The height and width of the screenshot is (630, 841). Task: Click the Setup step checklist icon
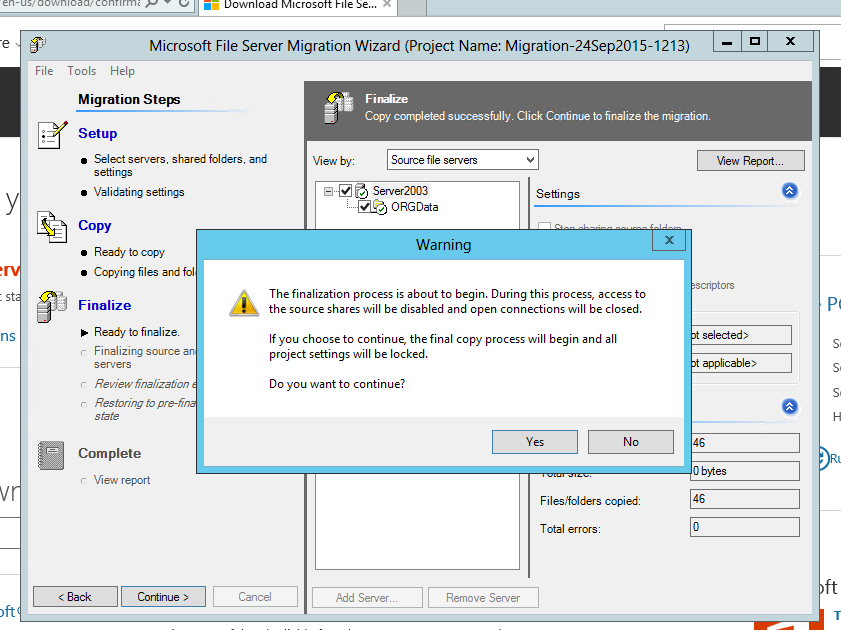(52, 135)
